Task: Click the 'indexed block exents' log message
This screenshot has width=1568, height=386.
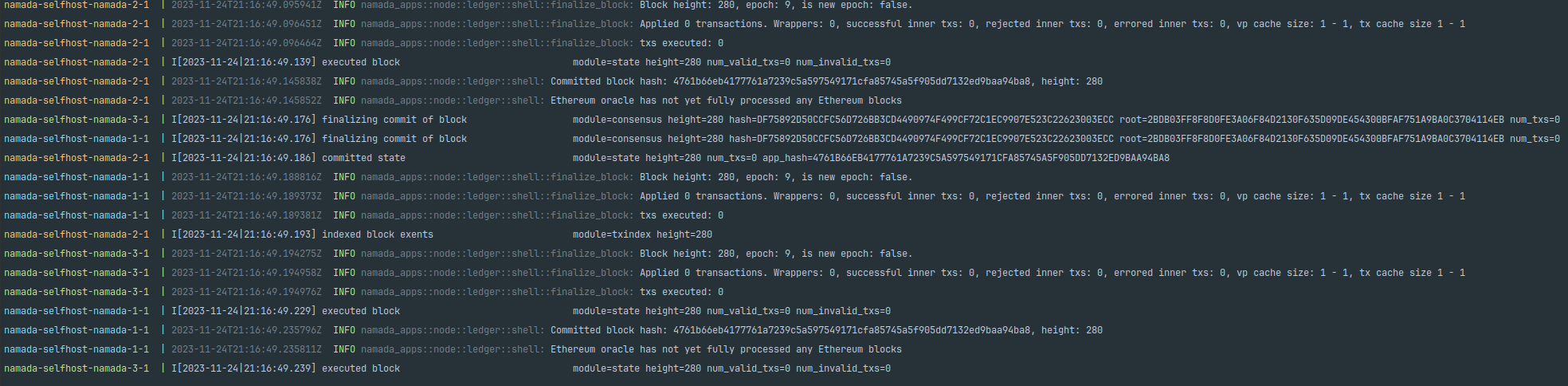Action: (x=378, y=234)
